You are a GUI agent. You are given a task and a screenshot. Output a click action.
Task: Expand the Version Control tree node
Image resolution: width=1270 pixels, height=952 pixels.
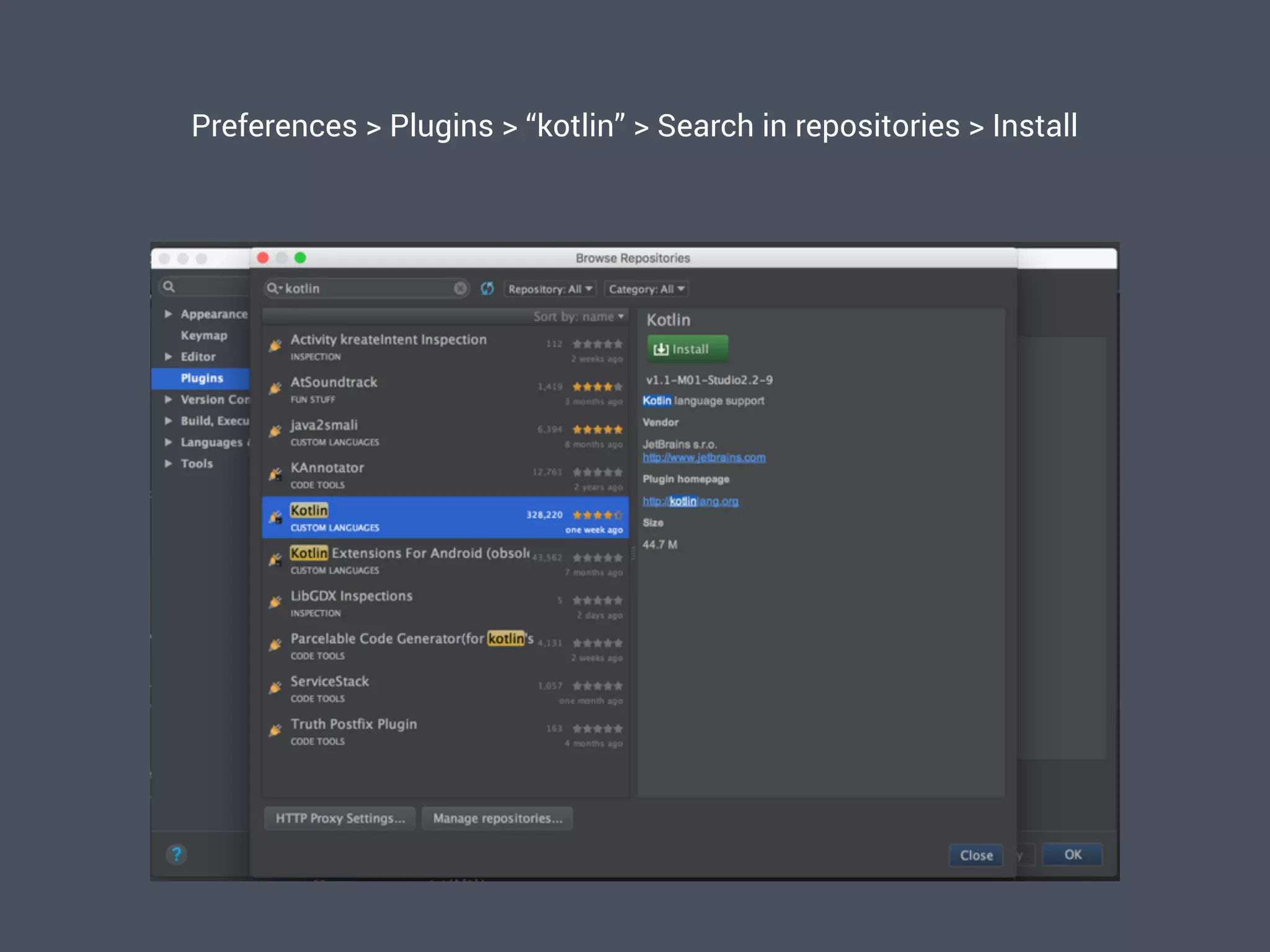[x=168, y=400]
